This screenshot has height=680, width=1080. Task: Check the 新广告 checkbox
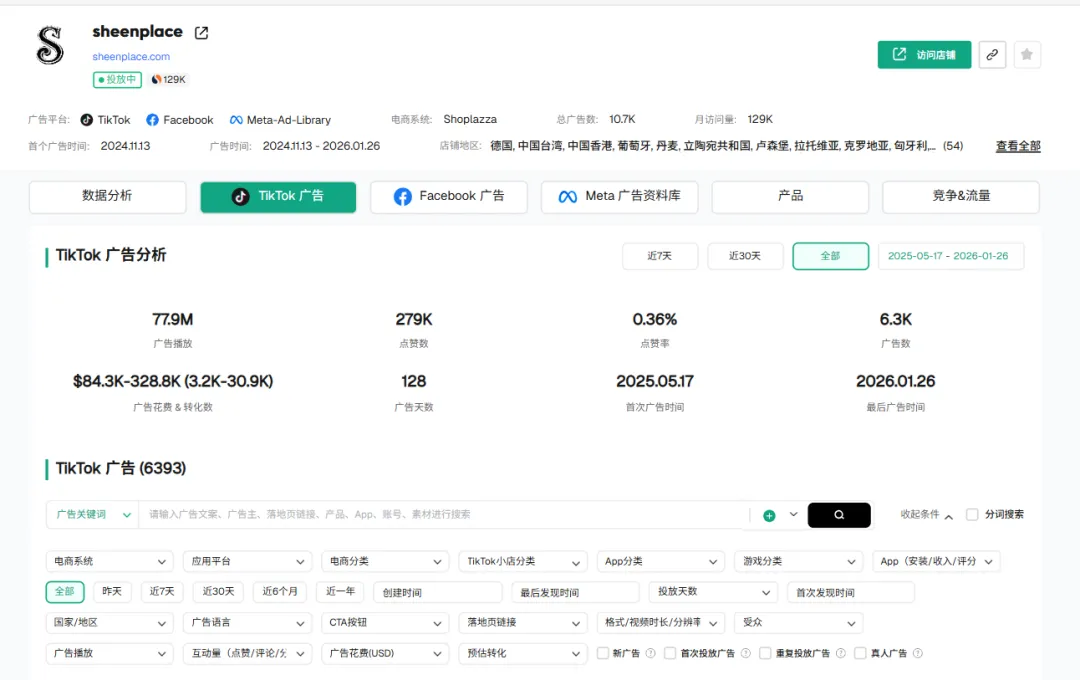603,653
